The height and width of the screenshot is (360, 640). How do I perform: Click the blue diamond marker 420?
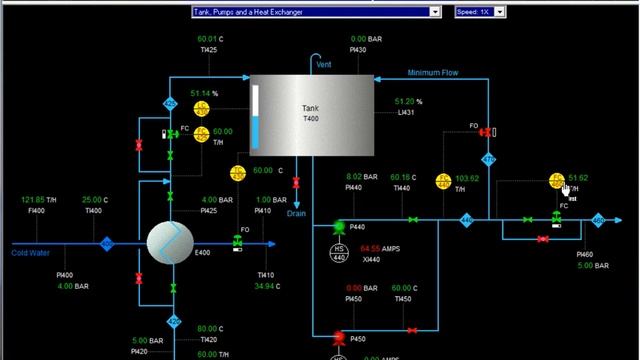point(174,322)
